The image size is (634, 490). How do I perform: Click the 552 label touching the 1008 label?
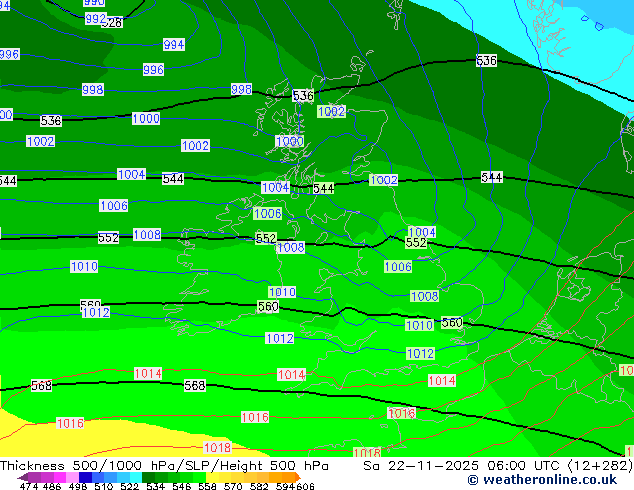[x=266, y=239]
